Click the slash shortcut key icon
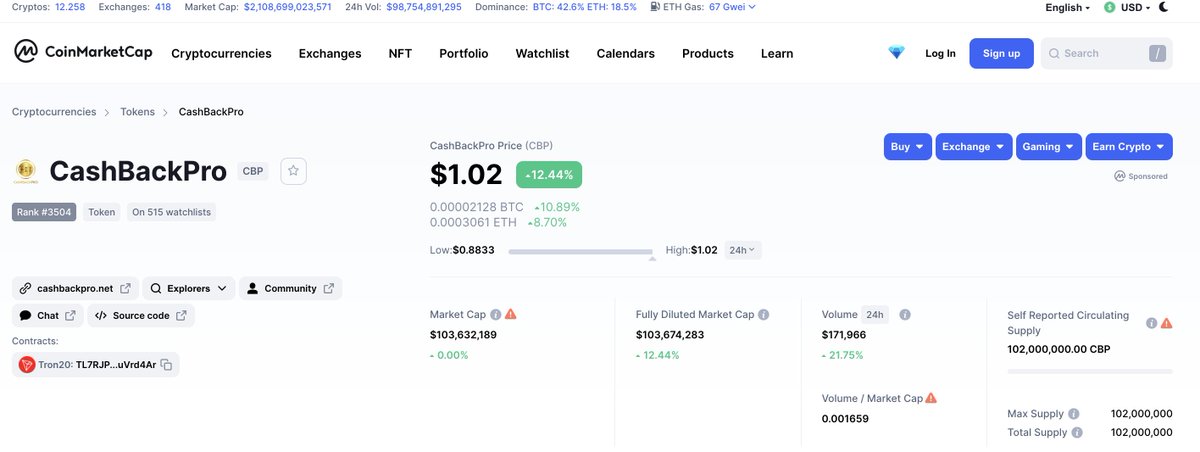 coord(1157,53)
